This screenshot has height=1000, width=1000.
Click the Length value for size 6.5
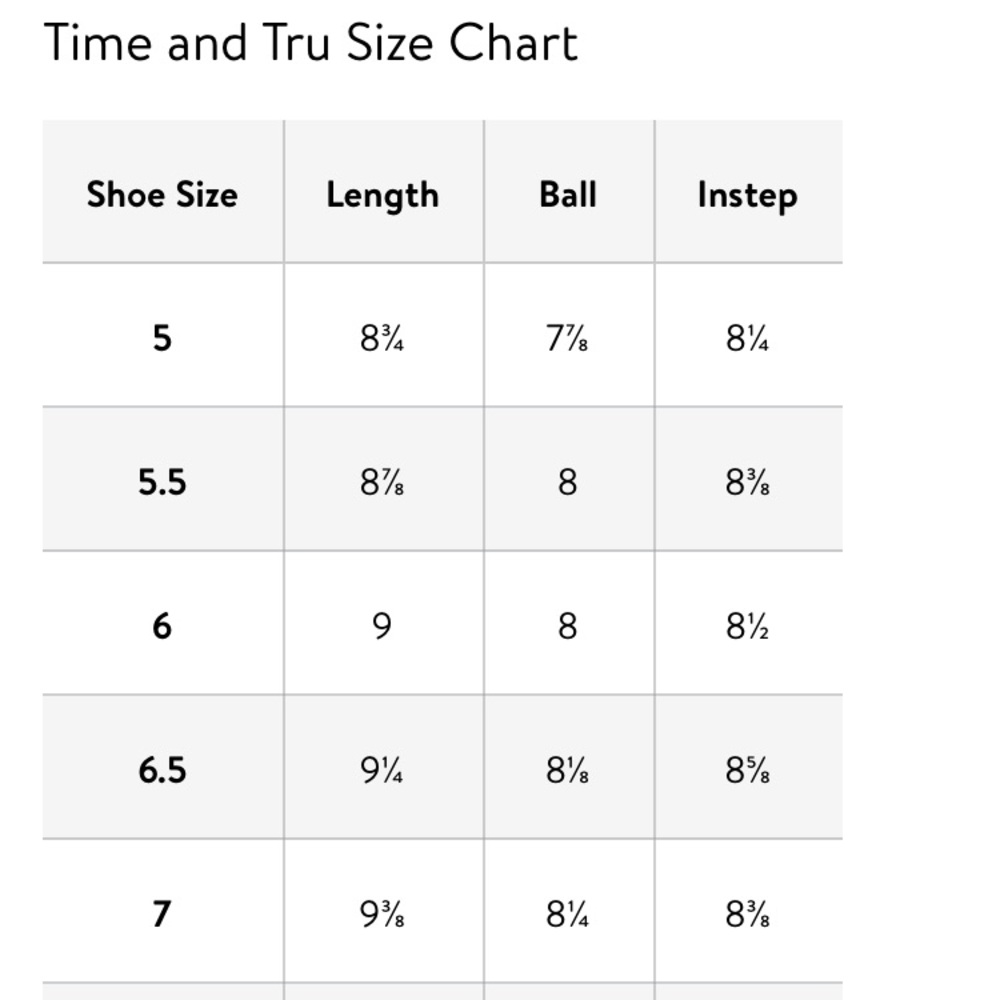382,771
